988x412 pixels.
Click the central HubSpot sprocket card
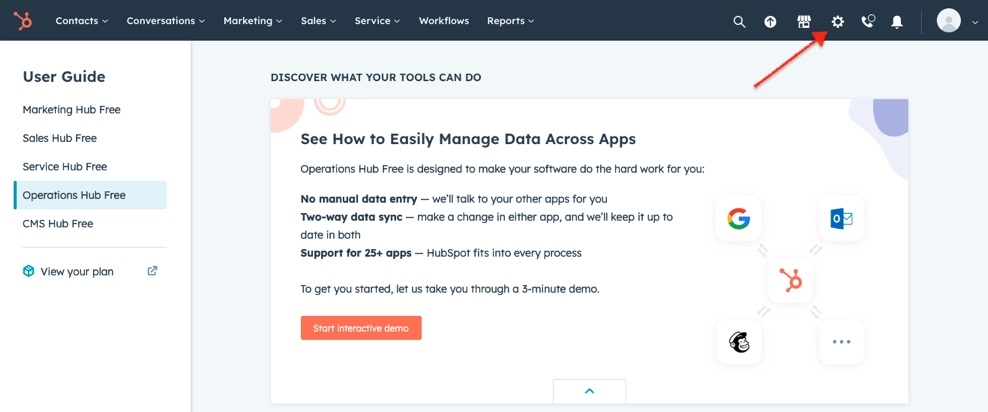point(790,280)
